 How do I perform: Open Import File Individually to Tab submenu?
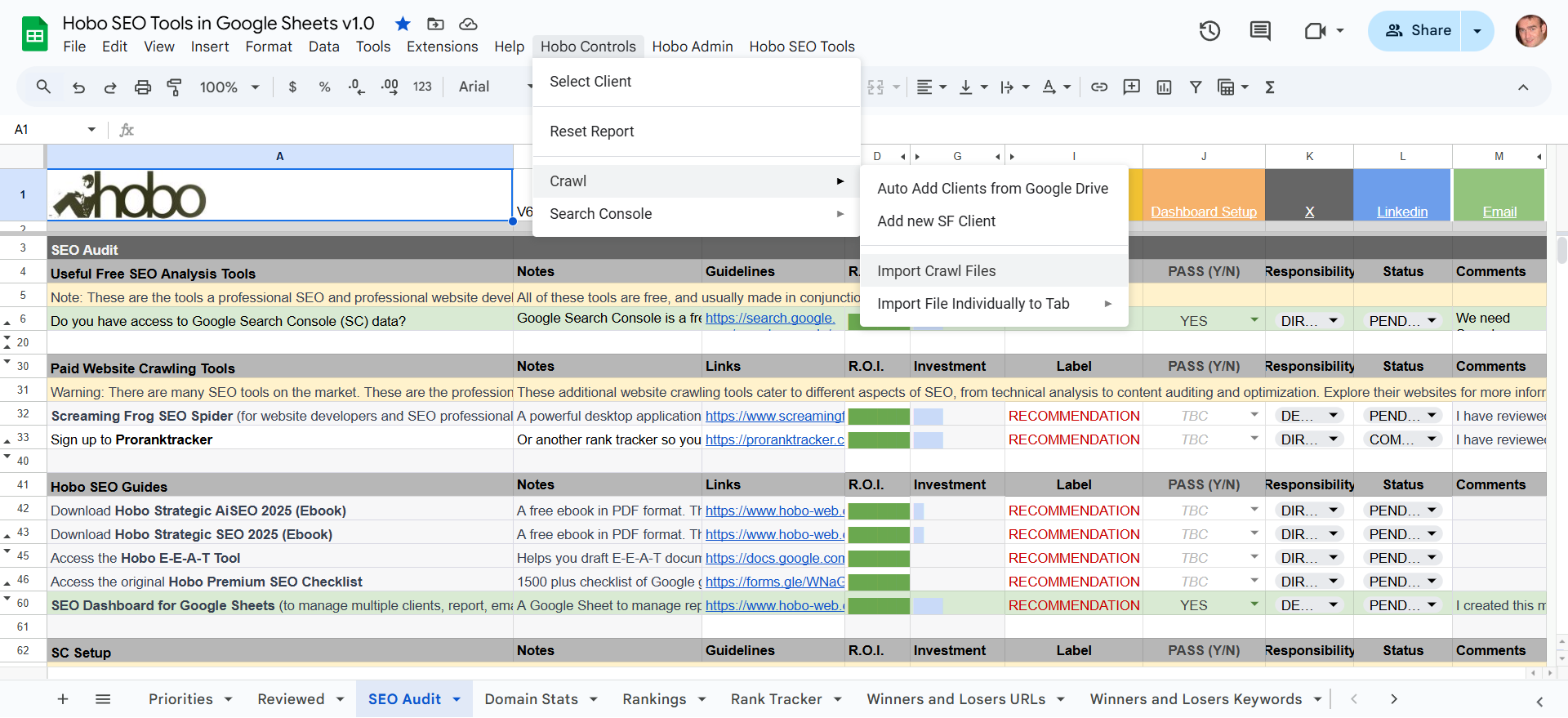point(994,304)
